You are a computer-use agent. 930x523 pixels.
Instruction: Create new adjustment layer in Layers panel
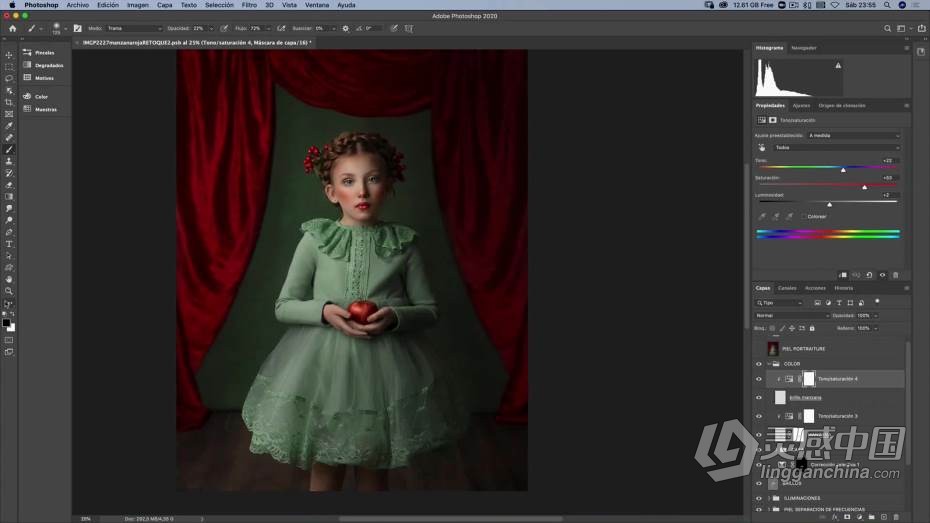[859, 517]
